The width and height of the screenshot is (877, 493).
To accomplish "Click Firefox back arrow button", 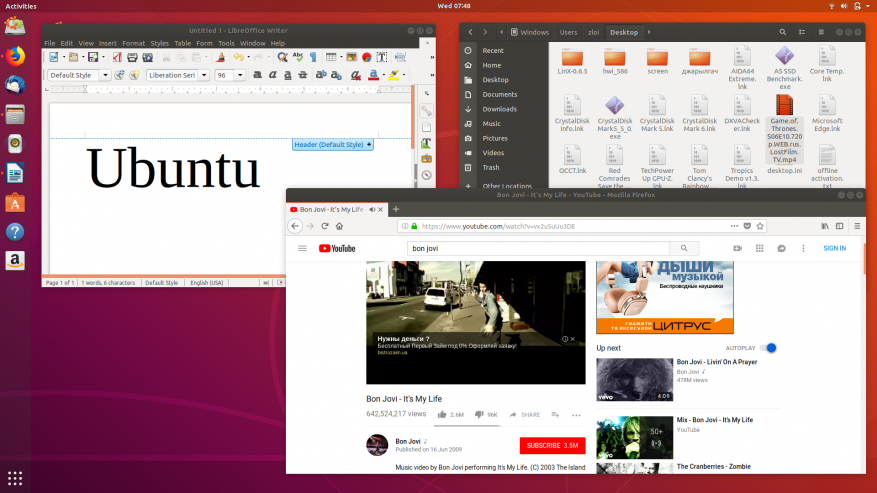I will click(295, 226).
